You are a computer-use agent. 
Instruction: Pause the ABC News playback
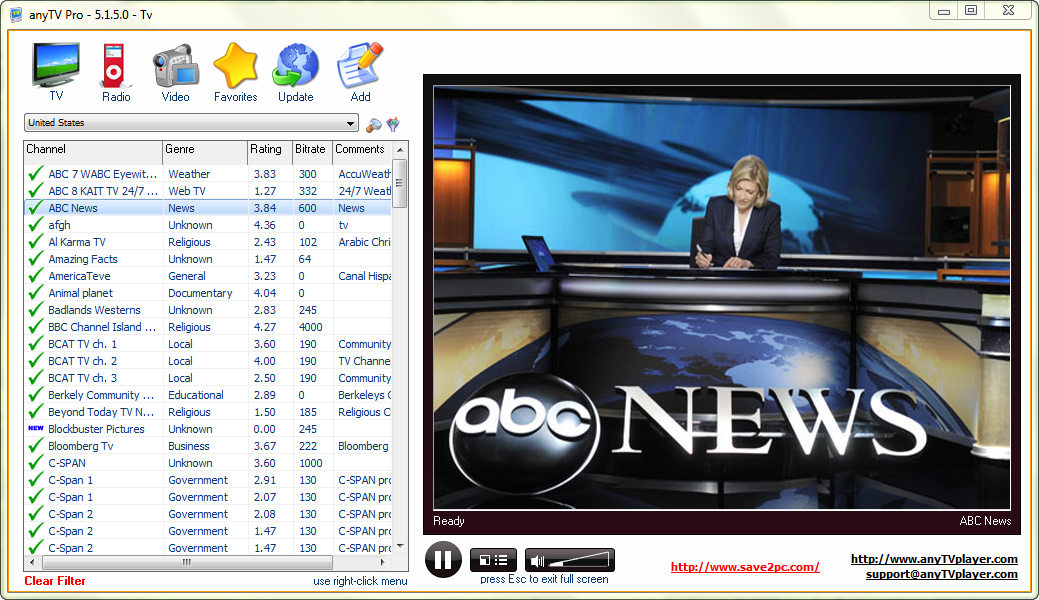443,559
